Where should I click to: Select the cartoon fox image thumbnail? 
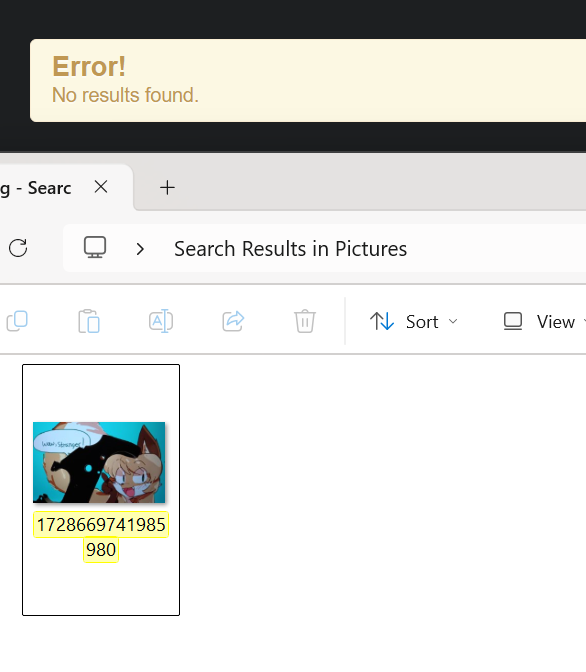point(99,462)
